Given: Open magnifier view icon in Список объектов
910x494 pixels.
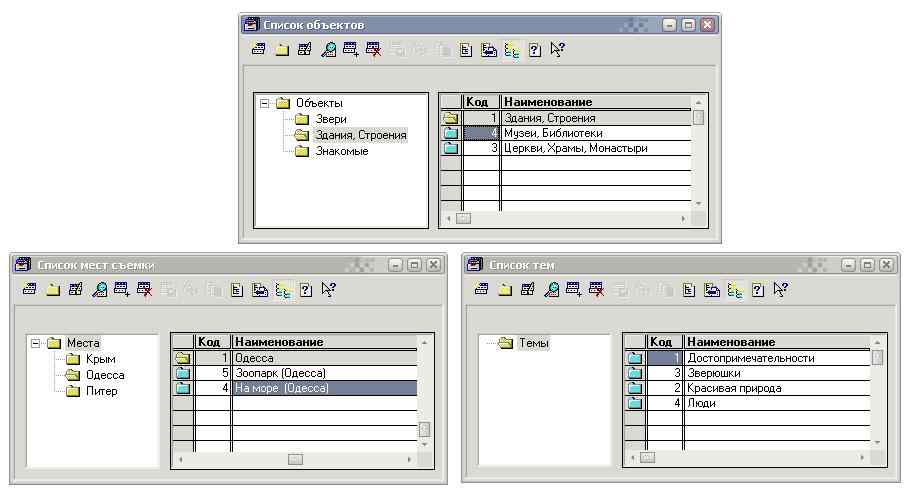Looking at the screenshot, I should [328, 50].
